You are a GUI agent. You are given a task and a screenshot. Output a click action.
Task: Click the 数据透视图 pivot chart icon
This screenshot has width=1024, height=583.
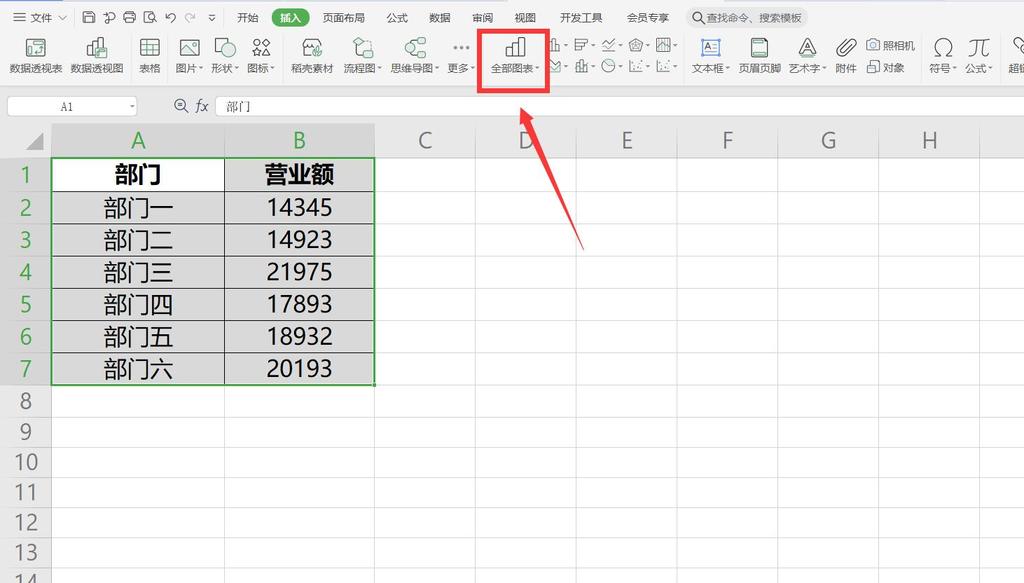pos(97,56)
